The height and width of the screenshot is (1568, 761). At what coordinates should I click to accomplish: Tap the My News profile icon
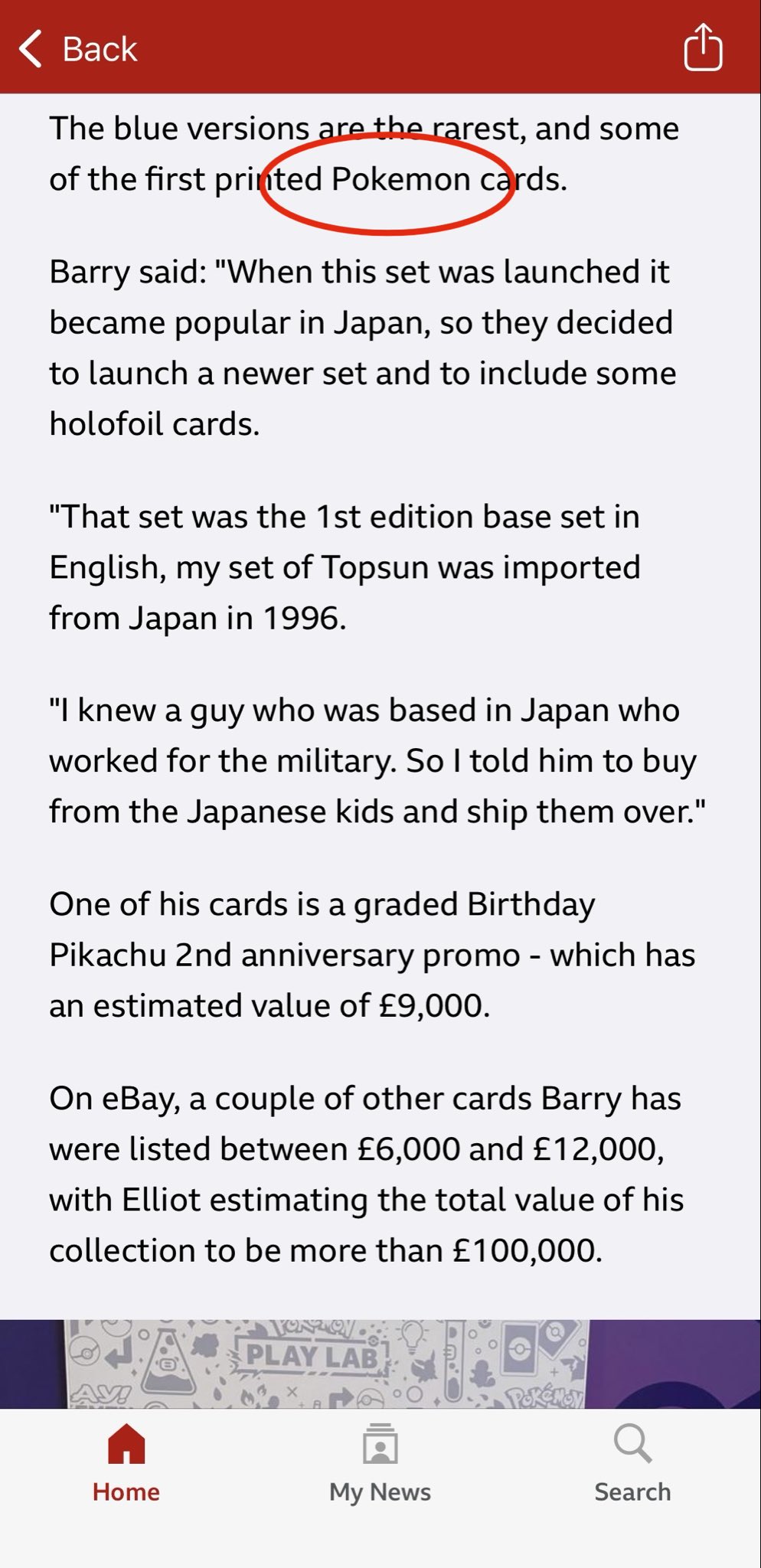(x=380, y=1443)
